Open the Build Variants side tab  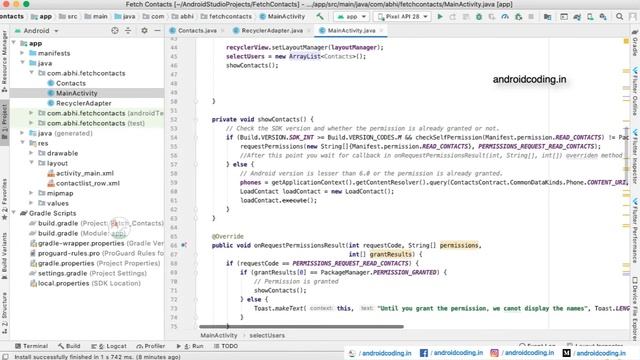point(4,256)
